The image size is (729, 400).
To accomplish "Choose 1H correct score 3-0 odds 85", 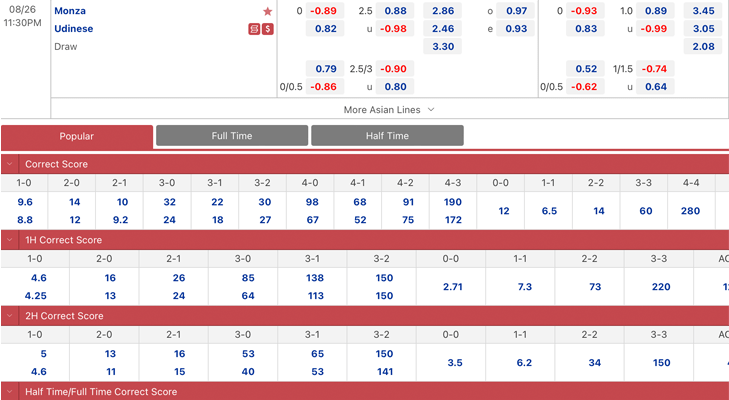I will tap(248, 278).
